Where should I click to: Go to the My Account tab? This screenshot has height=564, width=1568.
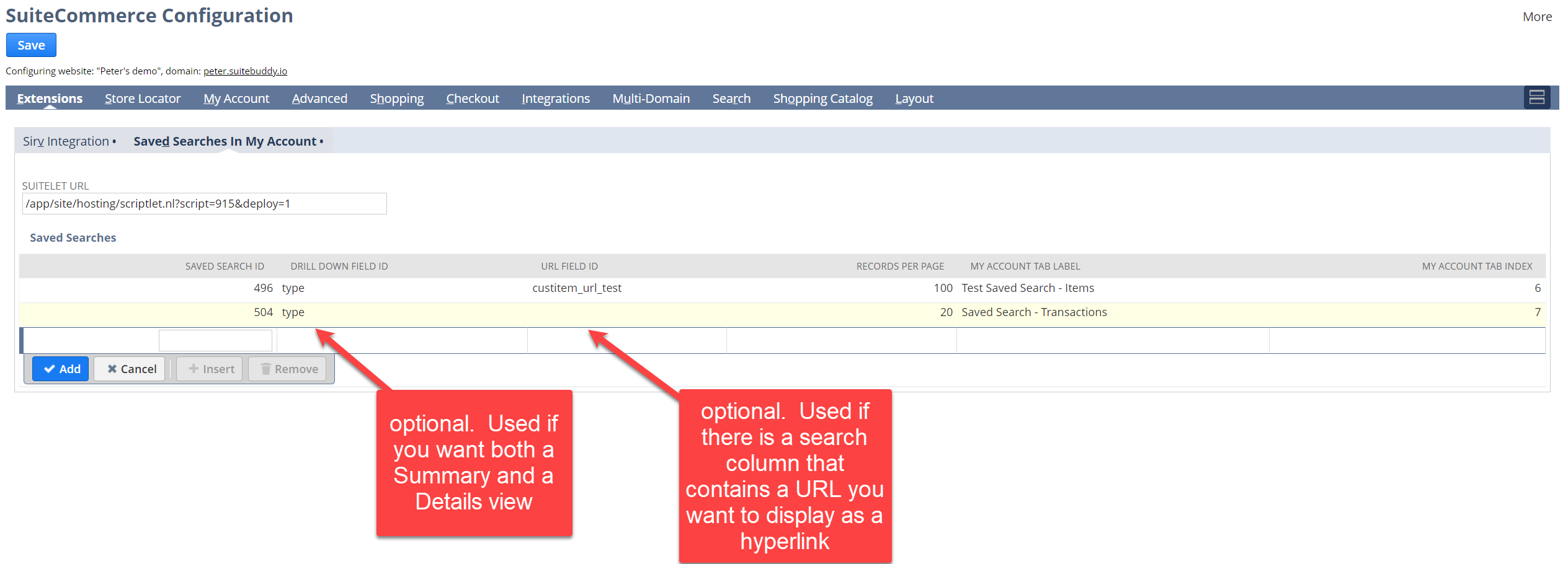tap(236, 99)
